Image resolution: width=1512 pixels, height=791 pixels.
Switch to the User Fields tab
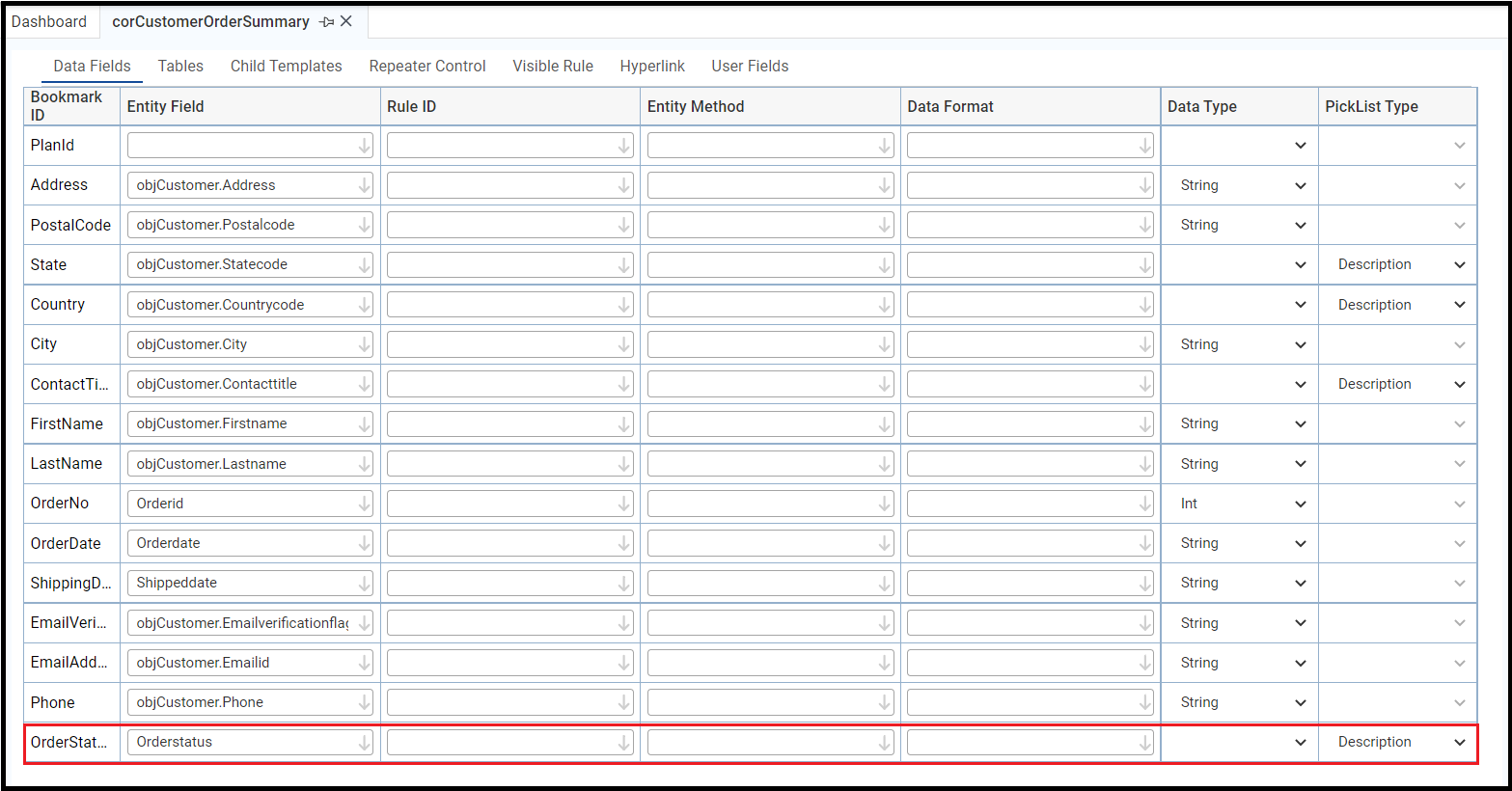(751, 66)
